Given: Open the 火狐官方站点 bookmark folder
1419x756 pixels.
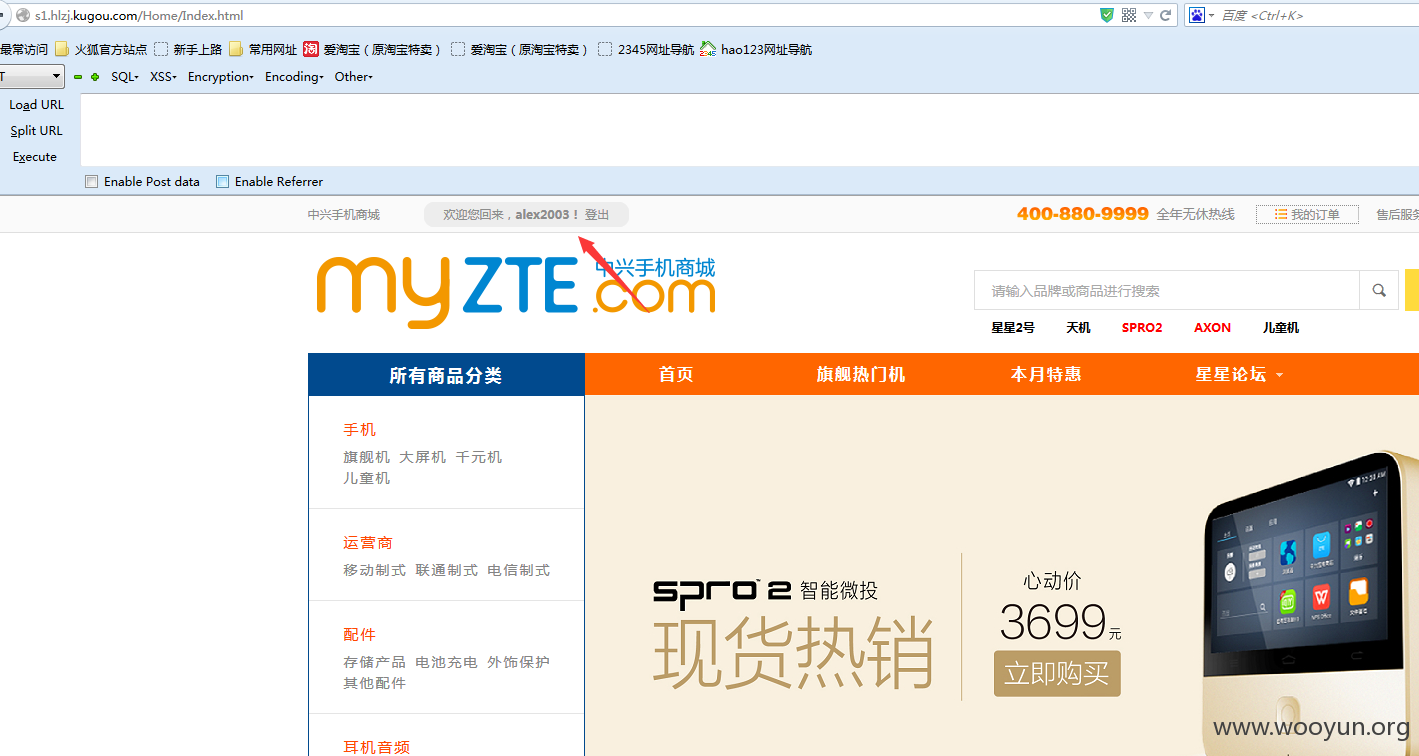Looking at the screenshot, I should (101, 49).
